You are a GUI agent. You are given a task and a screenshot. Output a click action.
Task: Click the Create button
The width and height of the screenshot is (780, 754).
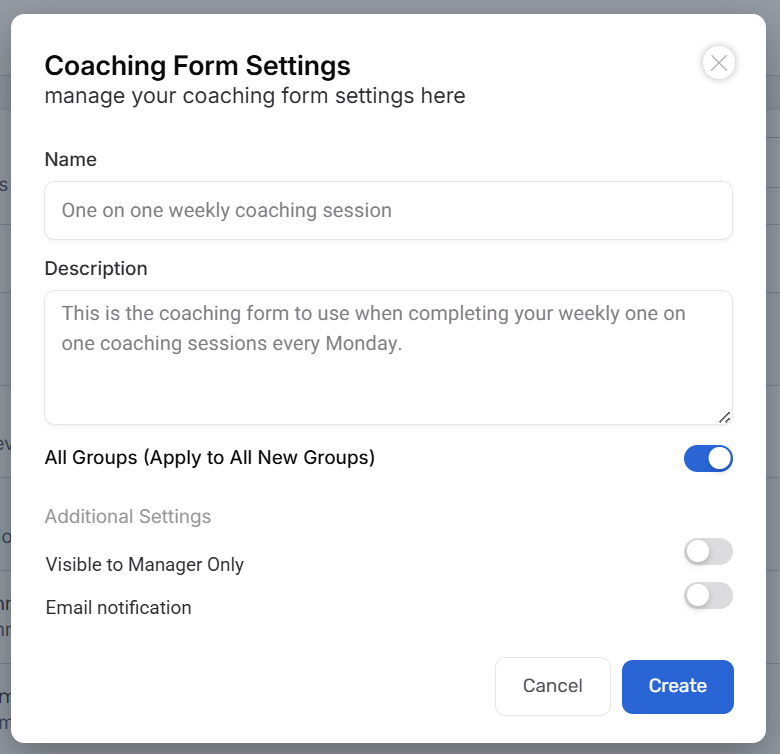point(677,686)
